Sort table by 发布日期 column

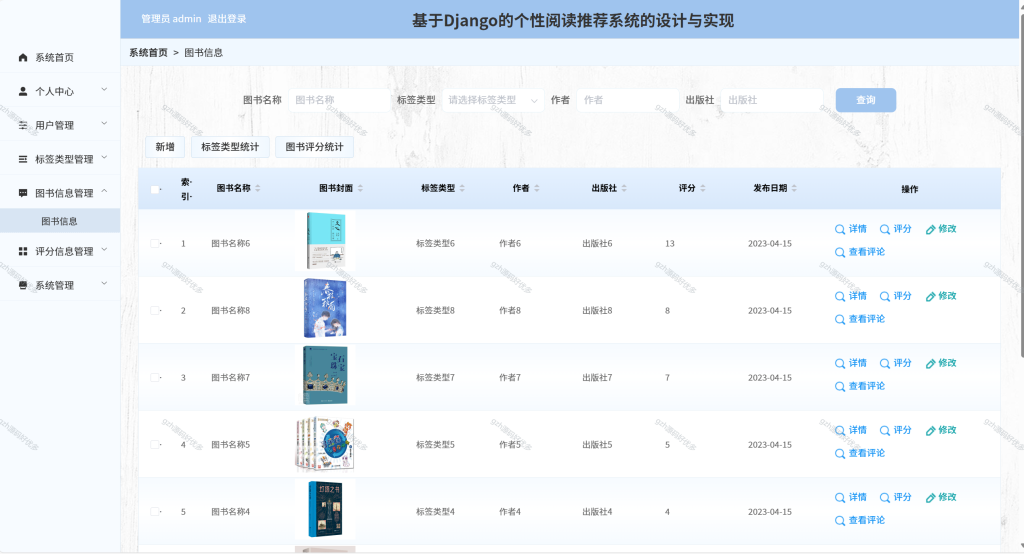click(794, 188)
